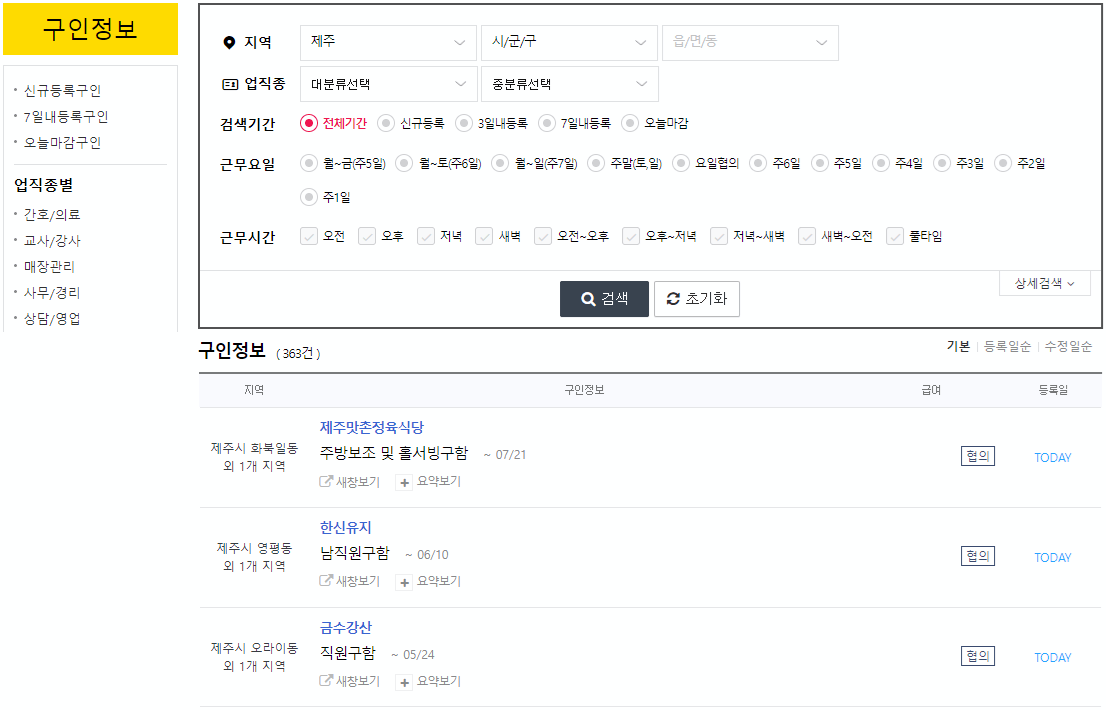Expand 요약보기 plus icon under 제주맛촌정육식당
This screenshot has width=1106, height=710.
click(x=403, y=482)
